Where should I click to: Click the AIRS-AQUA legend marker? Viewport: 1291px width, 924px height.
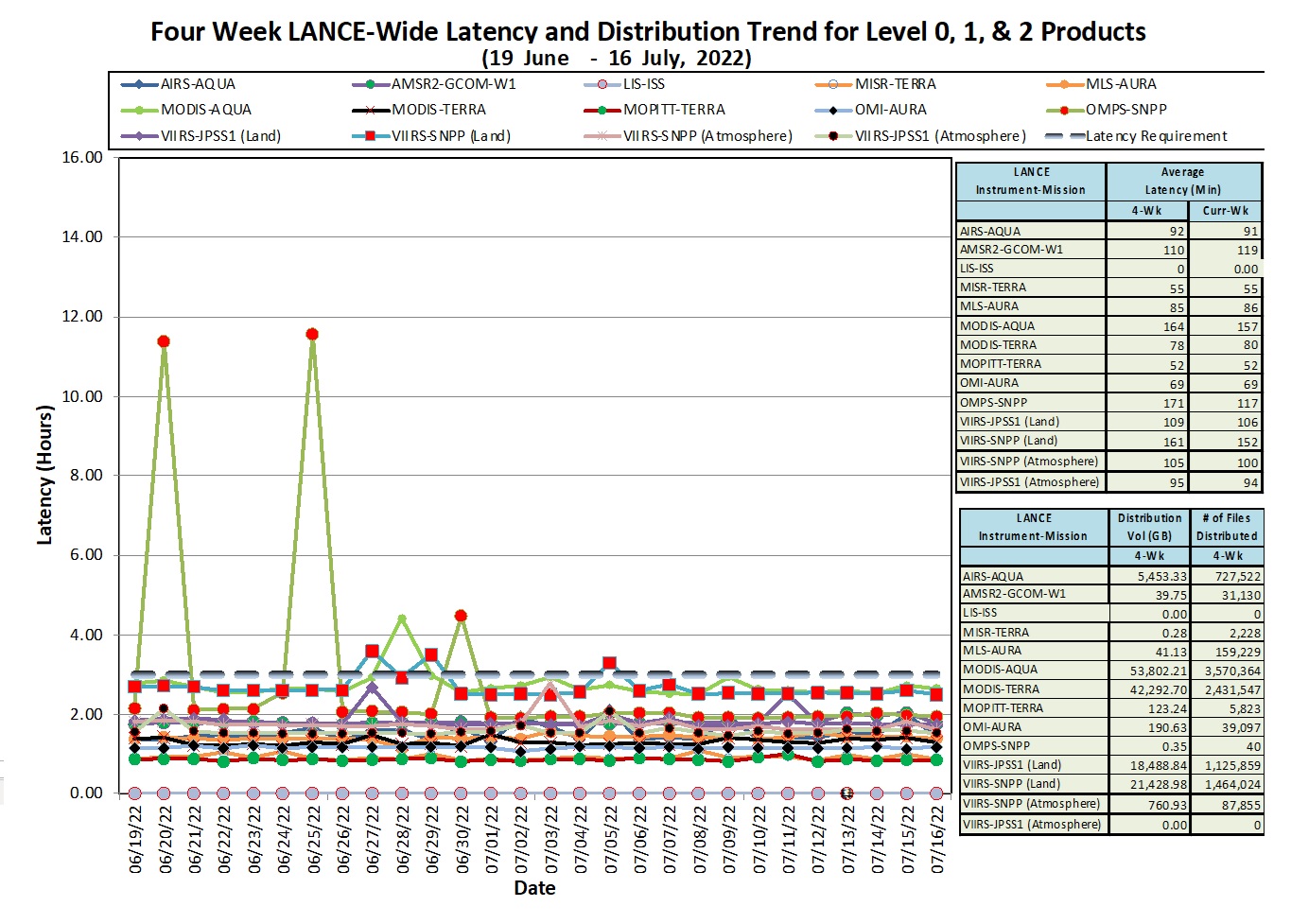point(140,84)
